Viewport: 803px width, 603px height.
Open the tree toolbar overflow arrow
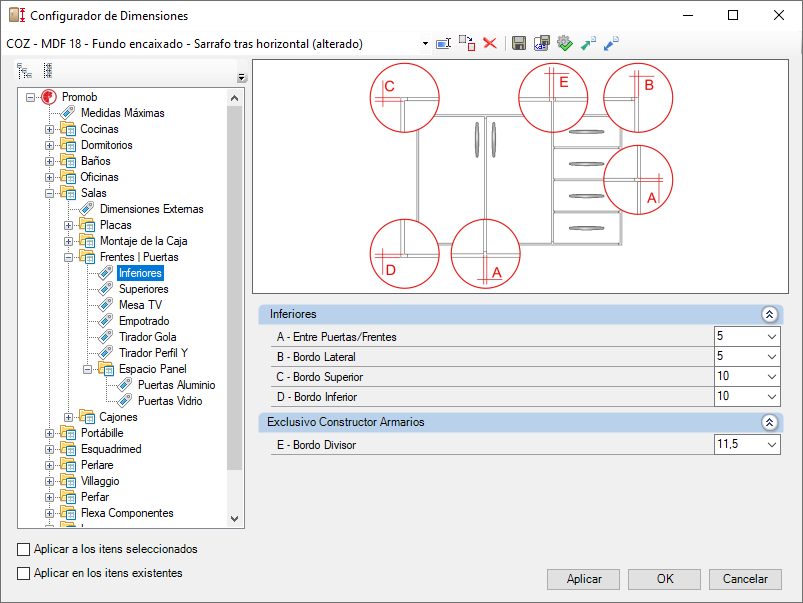pyautogui.click(x=242, y=77)
